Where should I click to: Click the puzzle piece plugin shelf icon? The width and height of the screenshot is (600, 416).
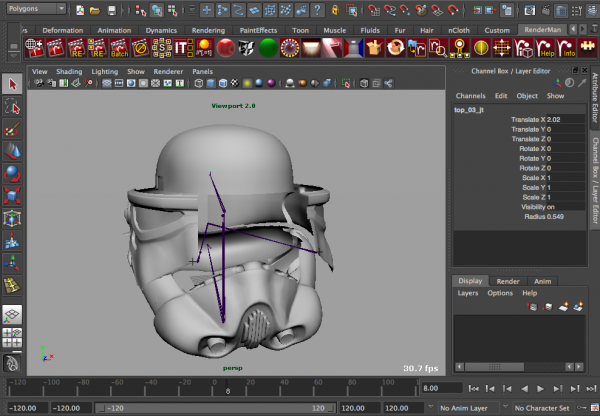[587, 48]
